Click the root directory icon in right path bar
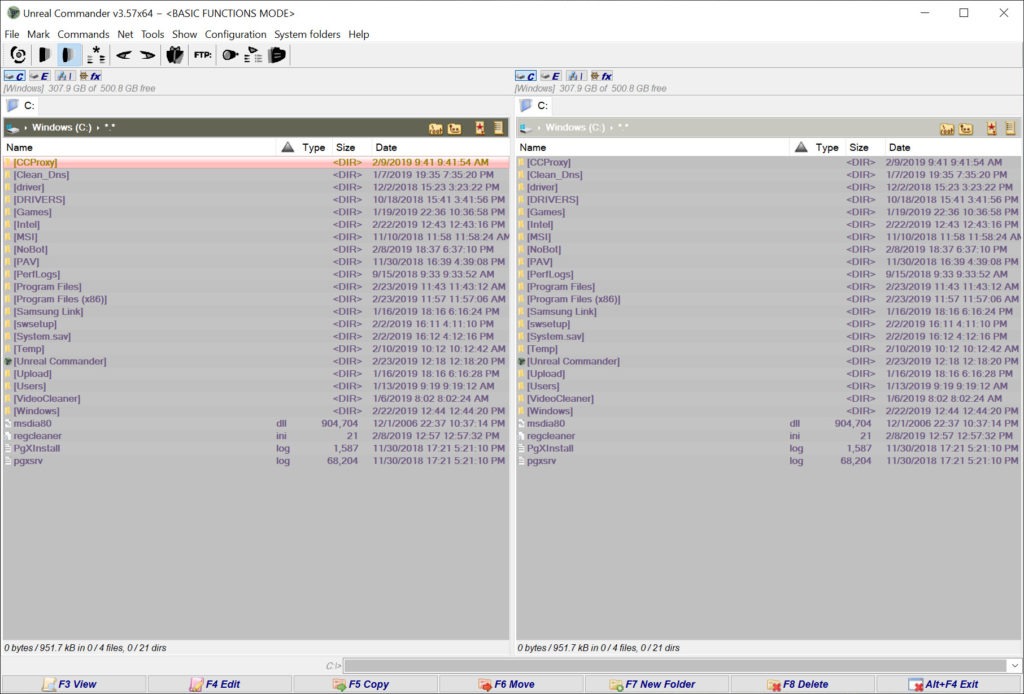 947,129
